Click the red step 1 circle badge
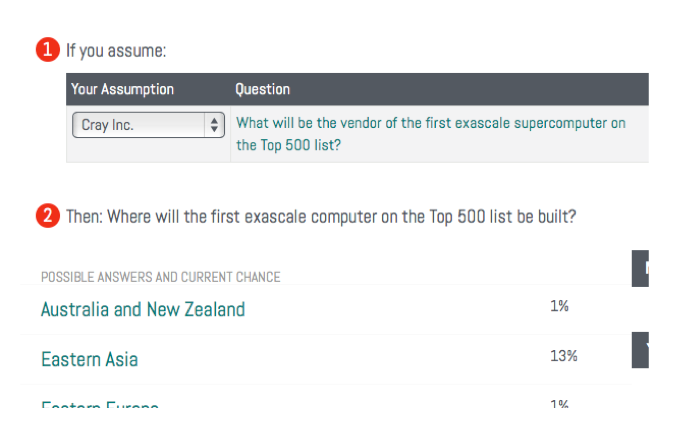 (x=48, y=49)
